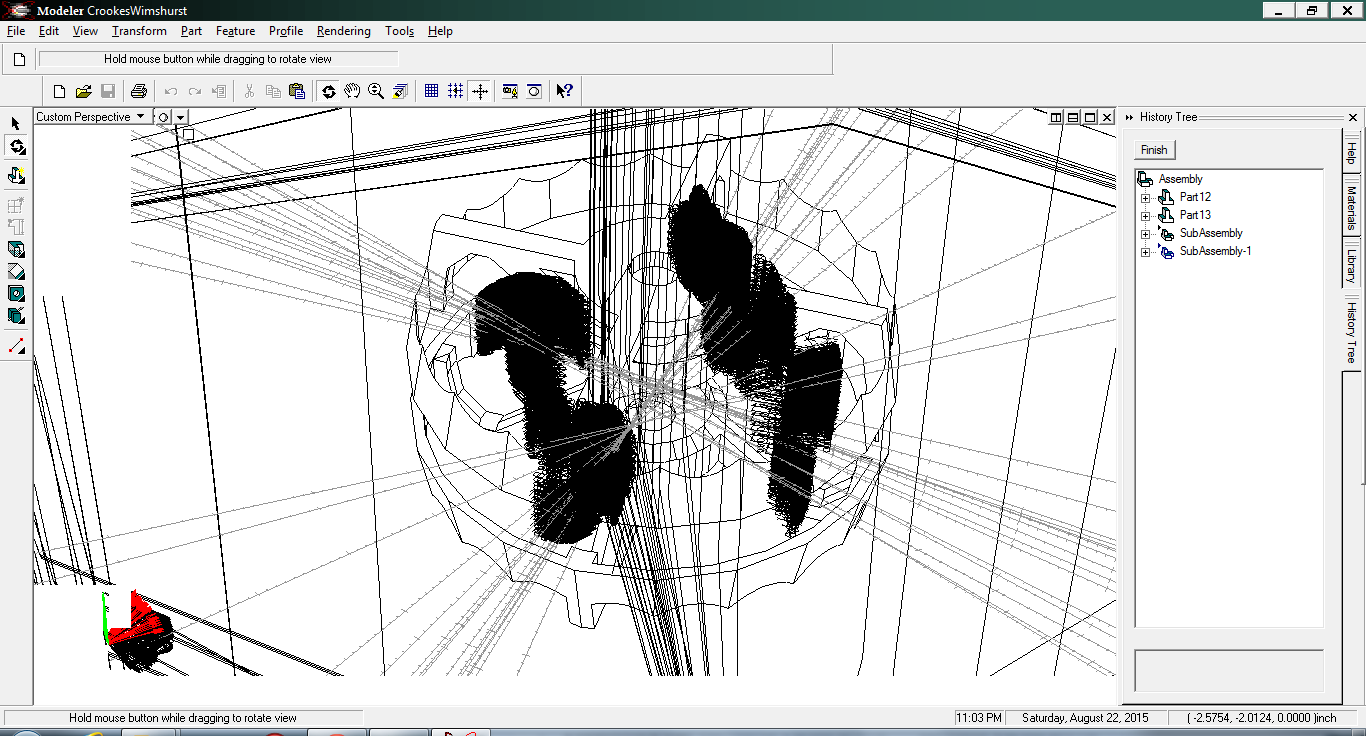Click the viewport vertical split button
1366x736 pixels.
point(1055,117)
